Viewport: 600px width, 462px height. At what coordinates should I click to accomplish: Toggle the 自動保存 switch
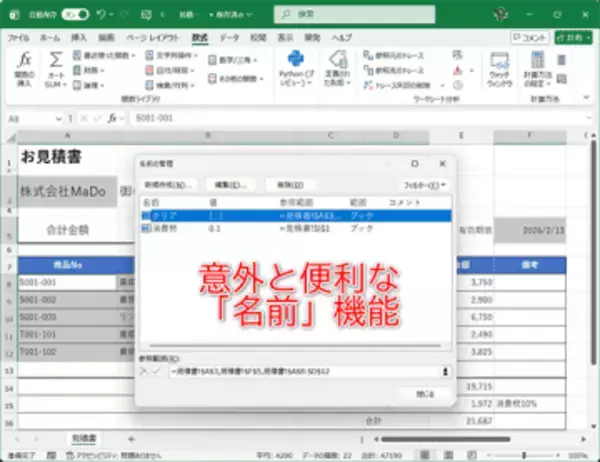75,15
